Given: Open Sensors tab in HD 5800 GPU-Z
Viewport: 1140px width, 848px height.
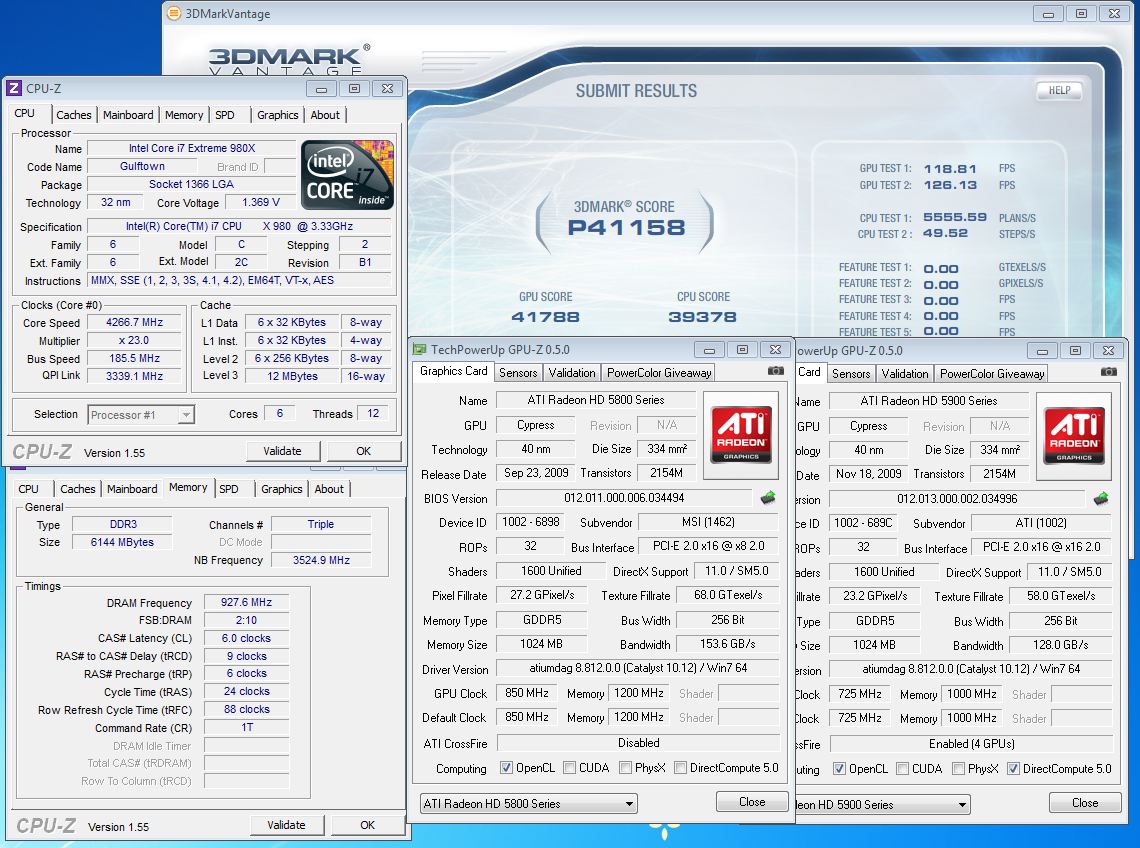Looking at the screenshot, I should (518, 372).
